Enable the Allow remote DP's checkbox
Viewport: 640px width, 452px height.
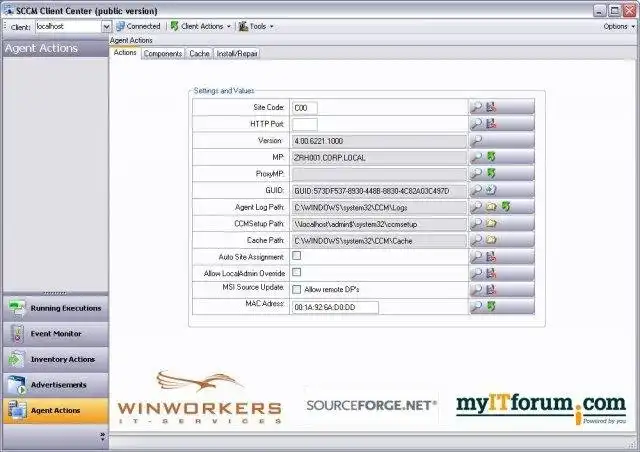(297, 289)
